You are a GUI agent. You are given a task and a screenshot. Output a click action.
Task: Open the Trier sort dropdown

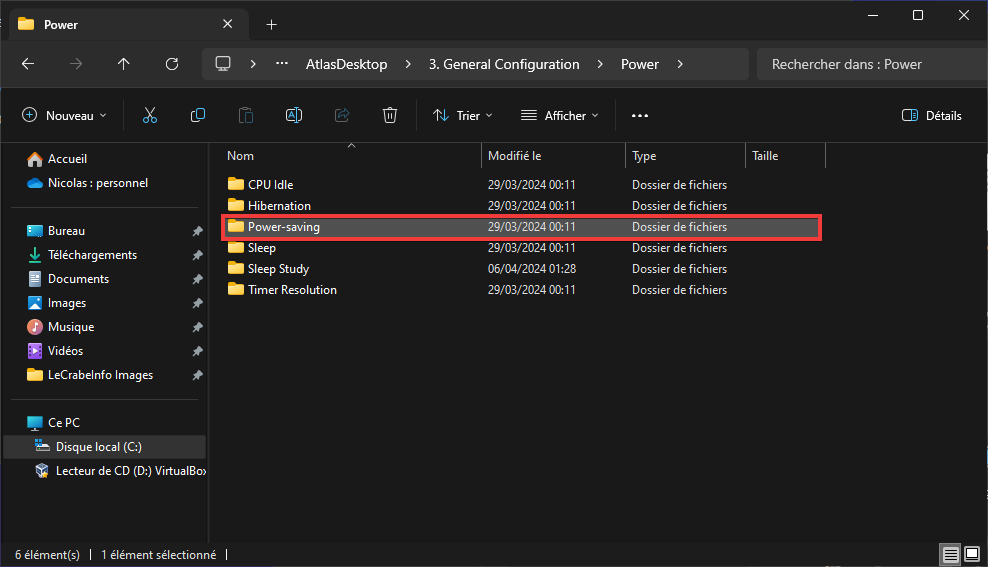(x=462, y=115)
